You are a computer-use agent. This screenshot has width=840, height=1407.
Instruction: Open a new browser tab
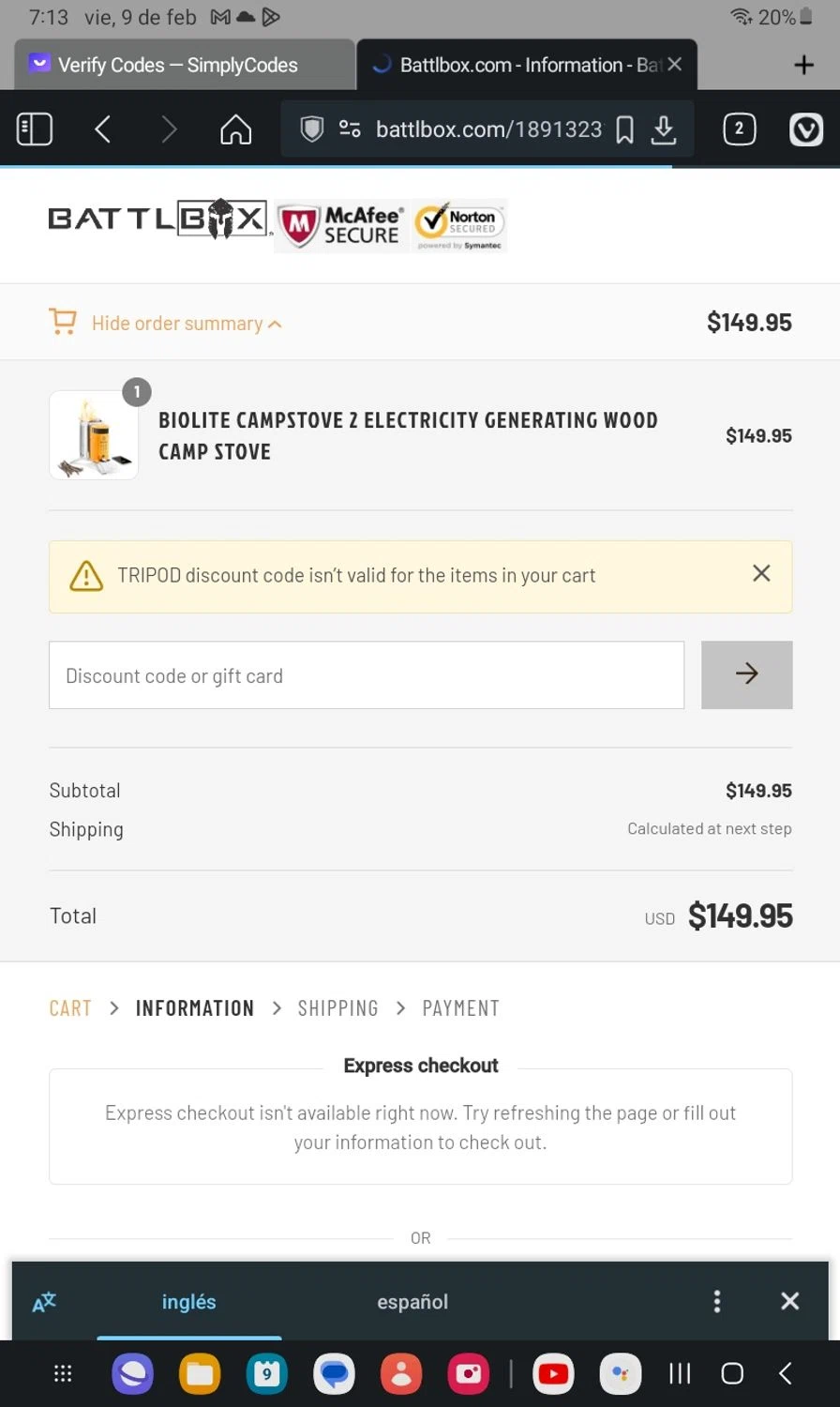[x=803, y=65]
